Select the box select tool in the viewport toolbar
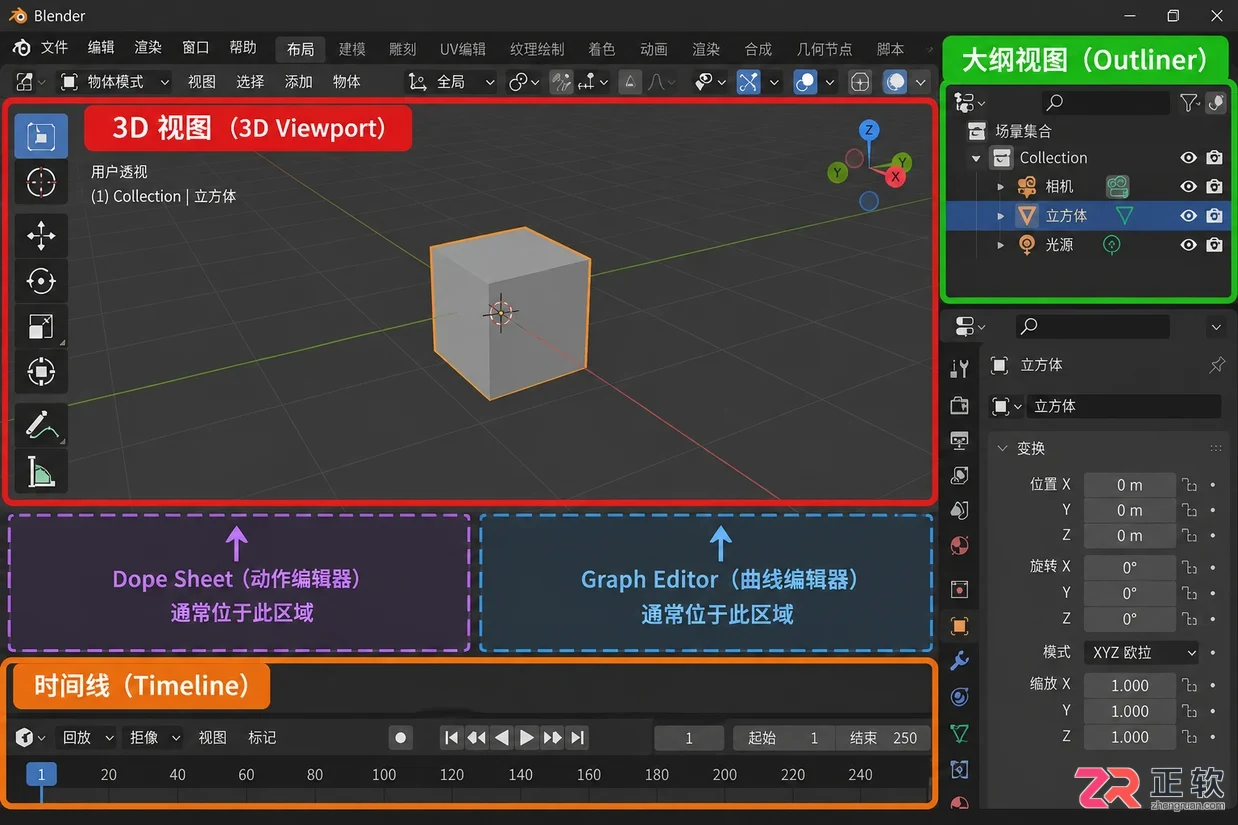 point(41,136)
